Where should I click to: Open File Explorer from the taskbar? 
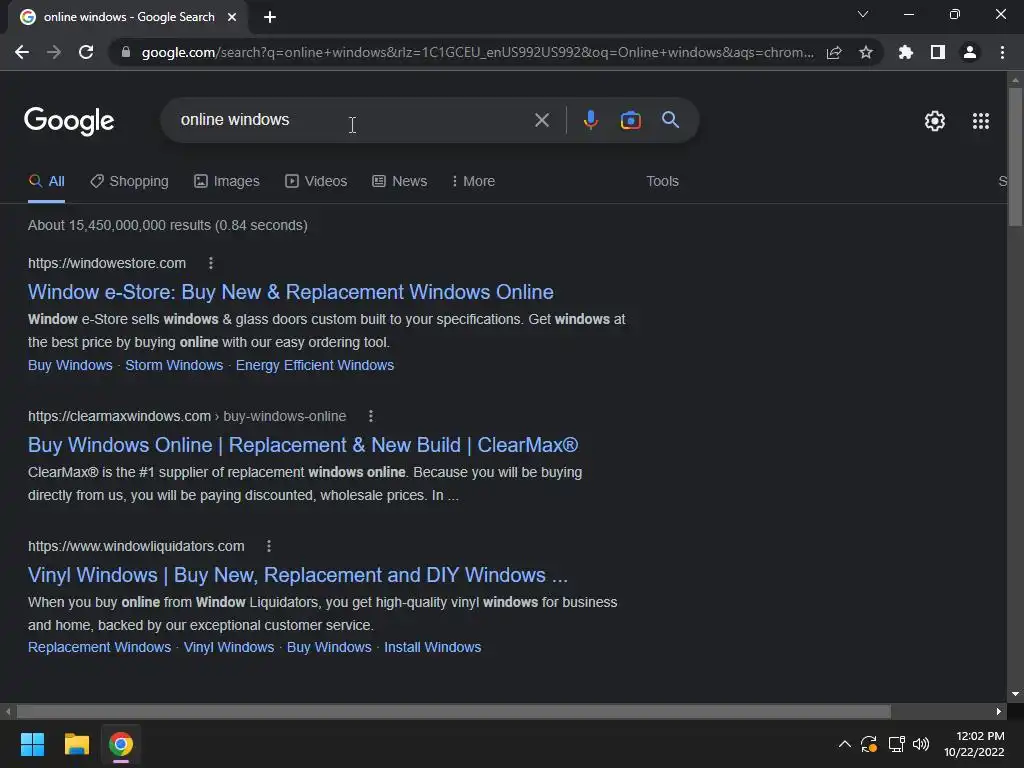(x=76, y=744)
